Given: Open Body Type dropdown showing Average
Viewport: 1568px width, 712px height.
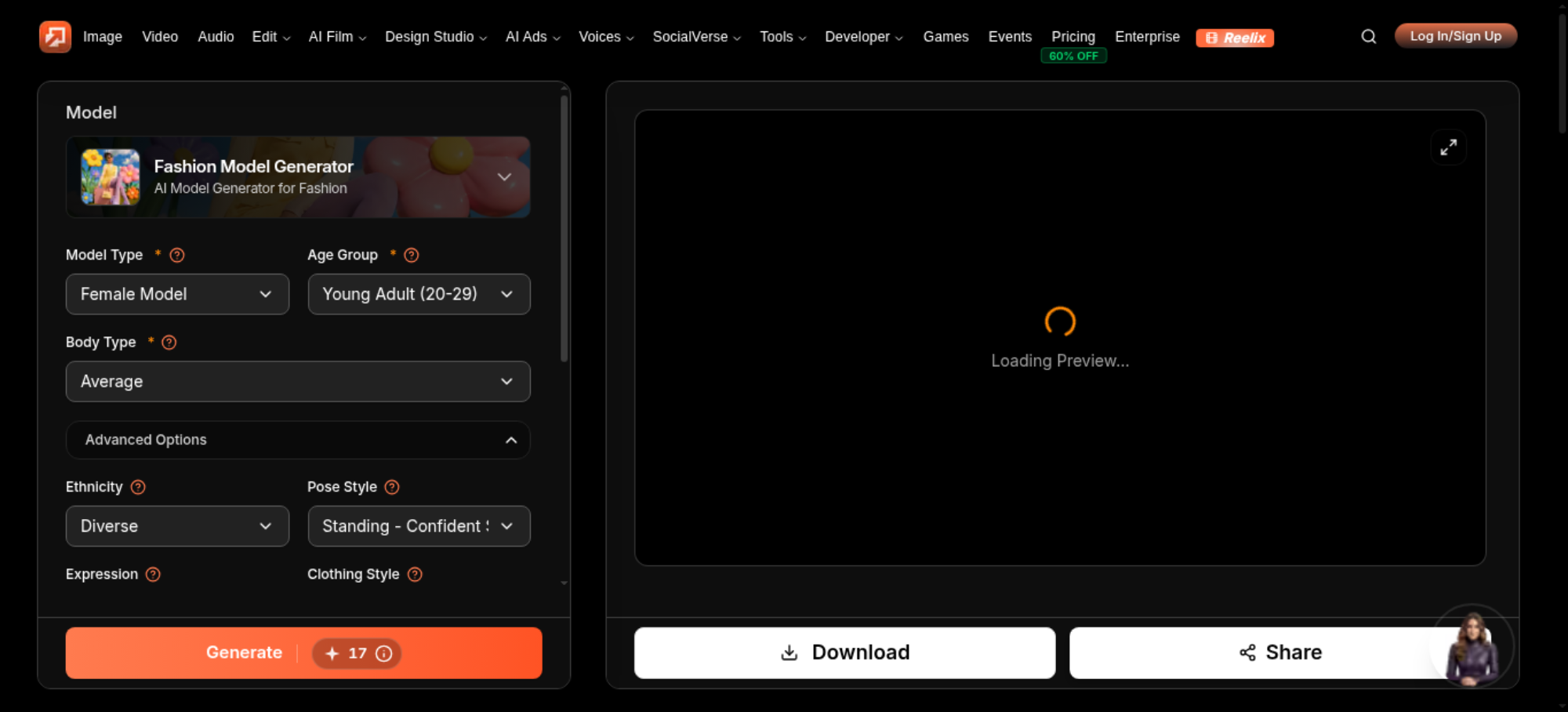Looking at the screenshot, I should 298,381.
